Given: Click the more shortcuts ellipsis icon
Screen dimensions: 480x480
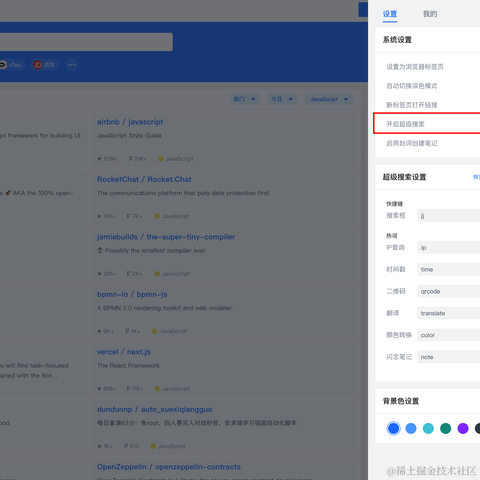Looking at the screenshot, I should pos(72,65).
